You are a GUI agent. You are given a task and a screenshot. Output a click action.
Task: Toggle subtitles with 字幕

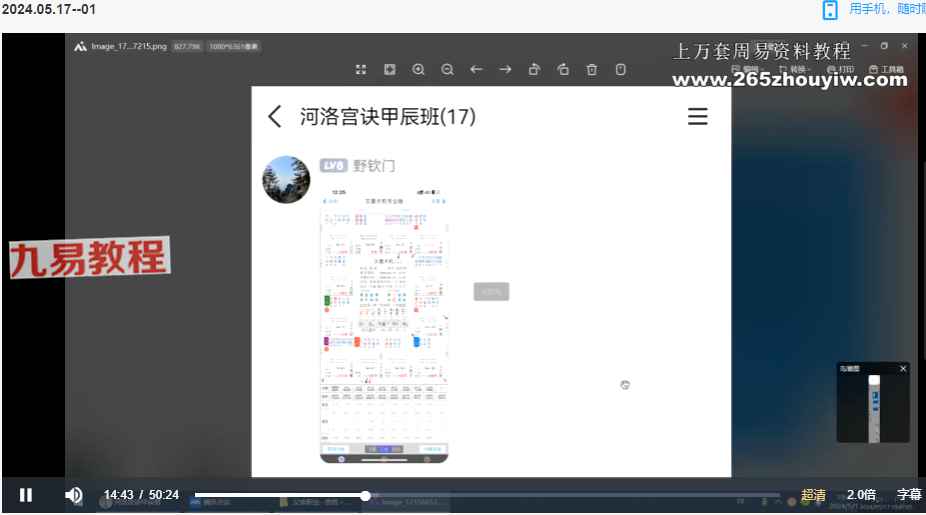pyautogui.click(x=909, y=494)
